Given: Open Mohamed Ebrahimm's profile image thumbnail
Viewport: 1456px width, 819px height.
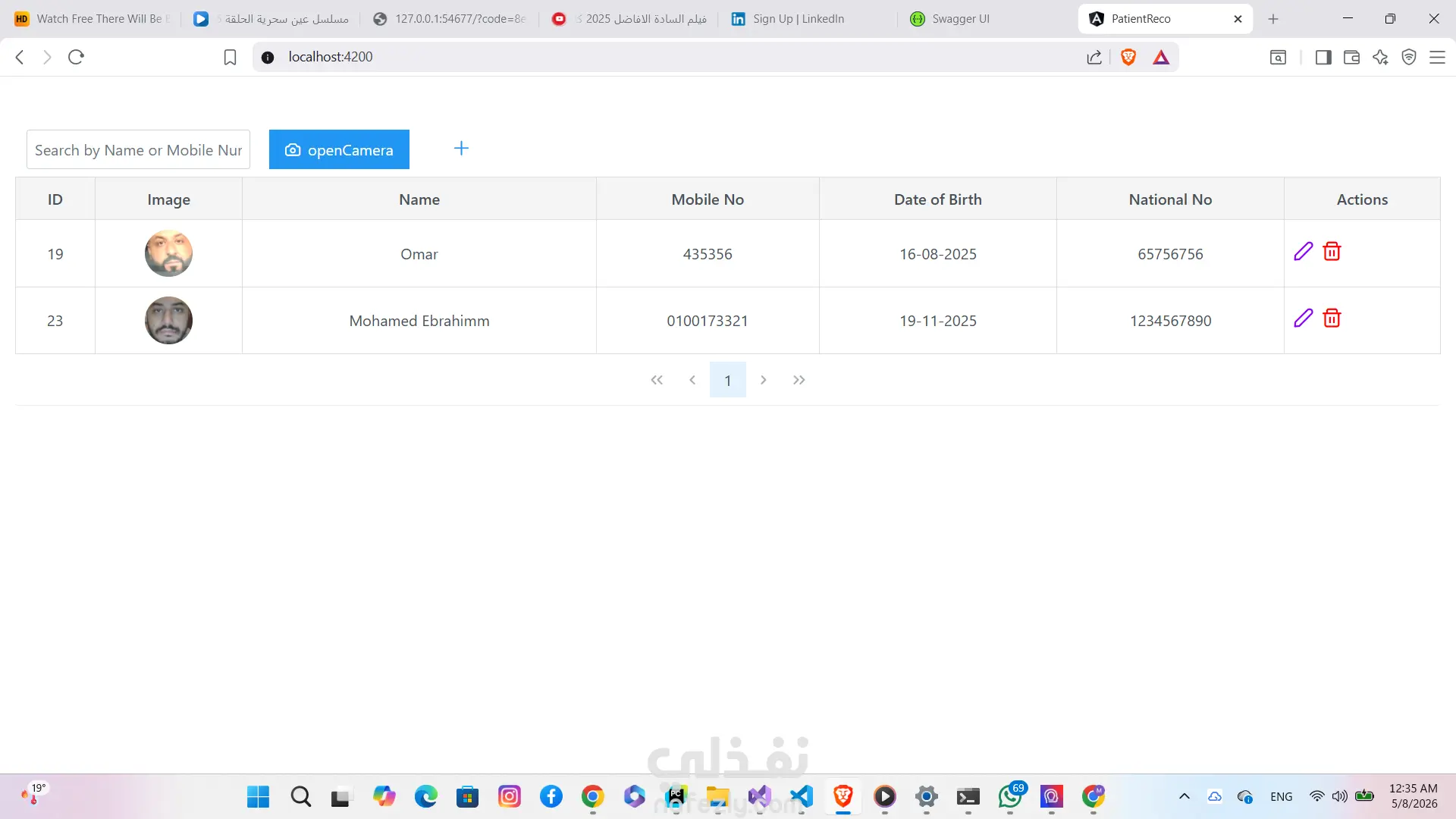Looking at the screenshot, I should (x=168, y=320).
